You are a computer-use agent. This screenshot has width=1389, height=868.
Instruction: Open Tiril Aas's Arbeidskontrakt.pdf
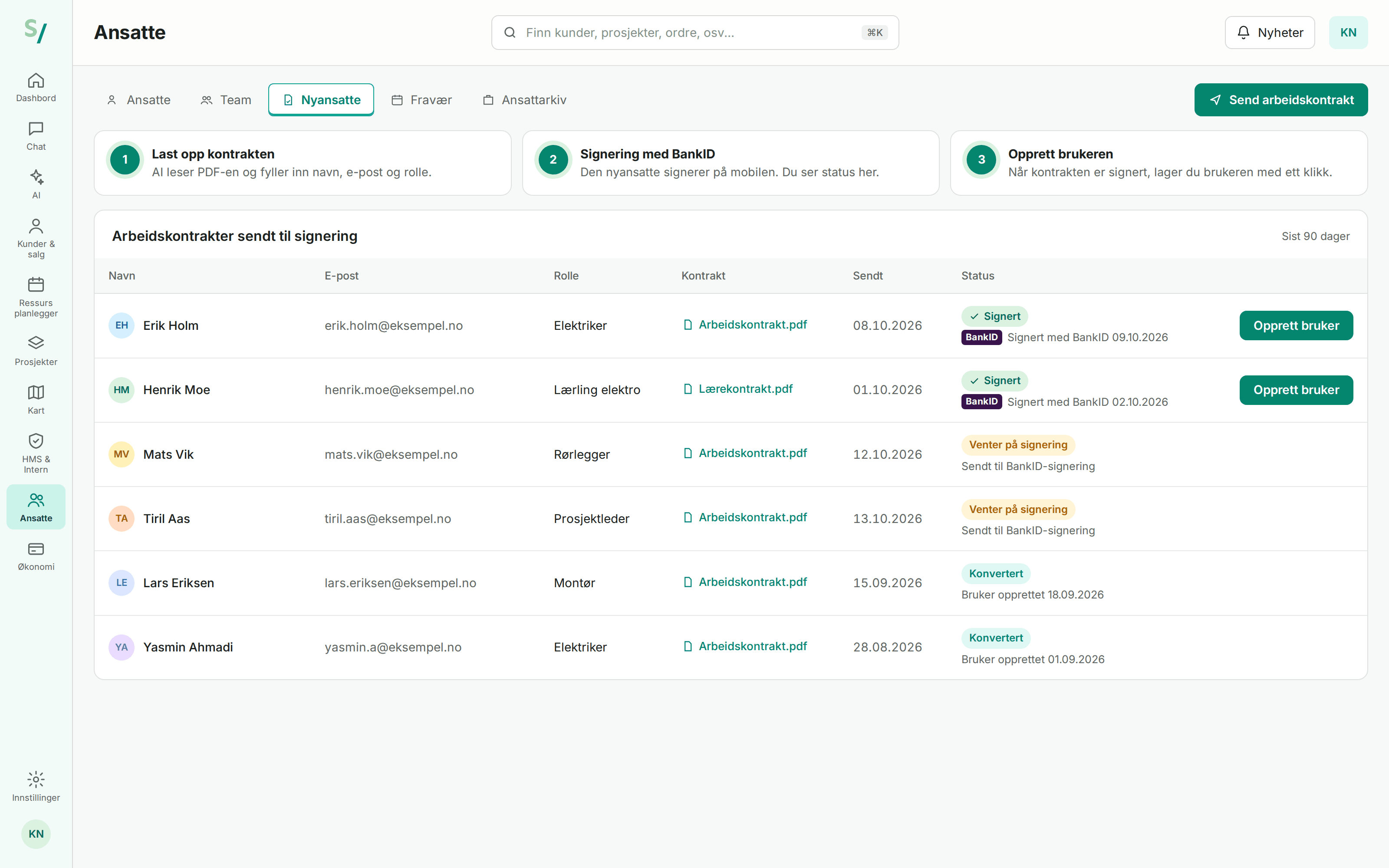(x=745, y=517)
